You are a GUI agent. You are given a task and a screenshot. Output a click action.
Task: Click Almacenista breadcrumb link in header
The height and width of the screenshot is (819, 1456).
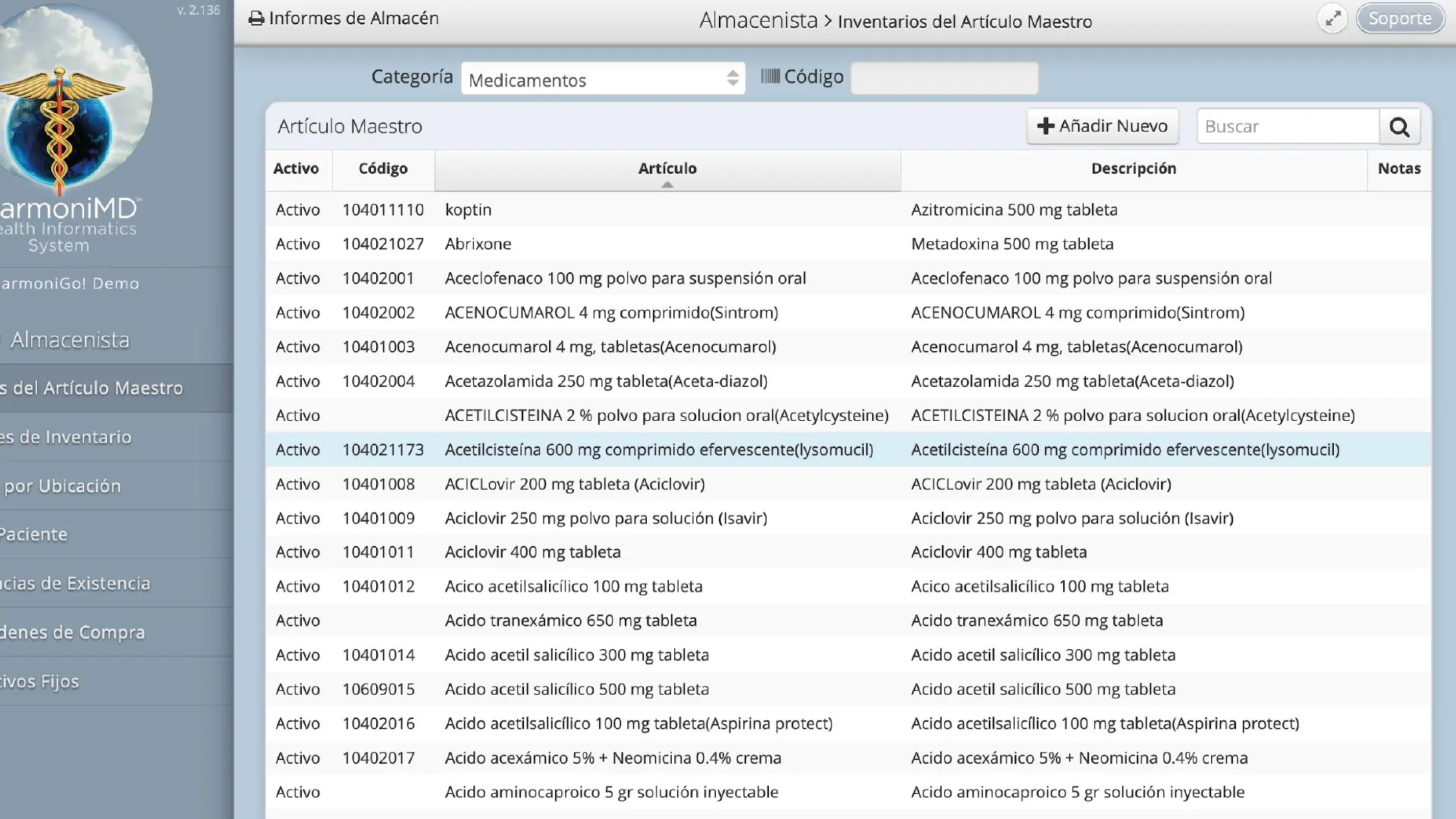tap(758, 20)
